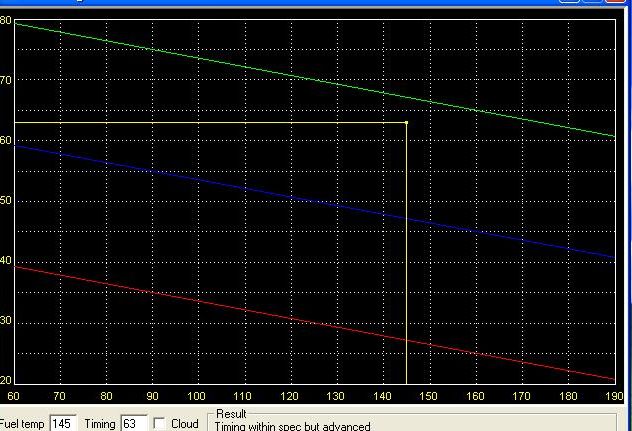Click the x-axis label 100
This screenshot has height=431, width=632.
point(196,396)
